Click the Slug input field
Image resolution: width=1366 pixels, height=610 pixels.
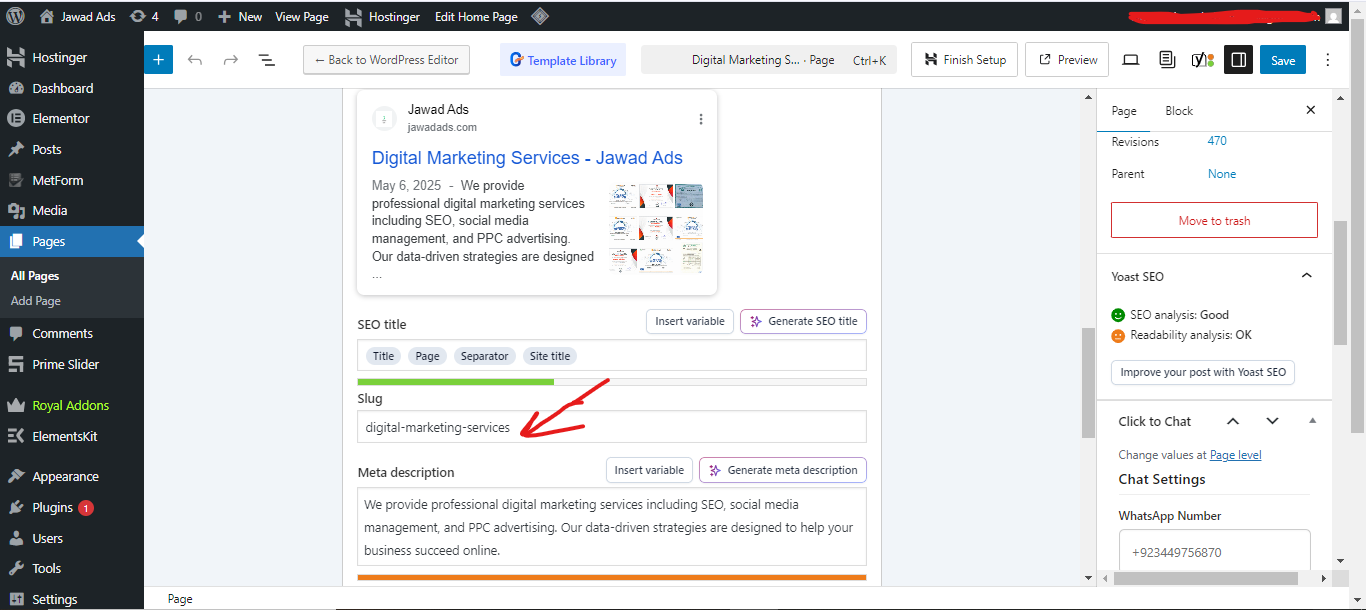[611, 427]
